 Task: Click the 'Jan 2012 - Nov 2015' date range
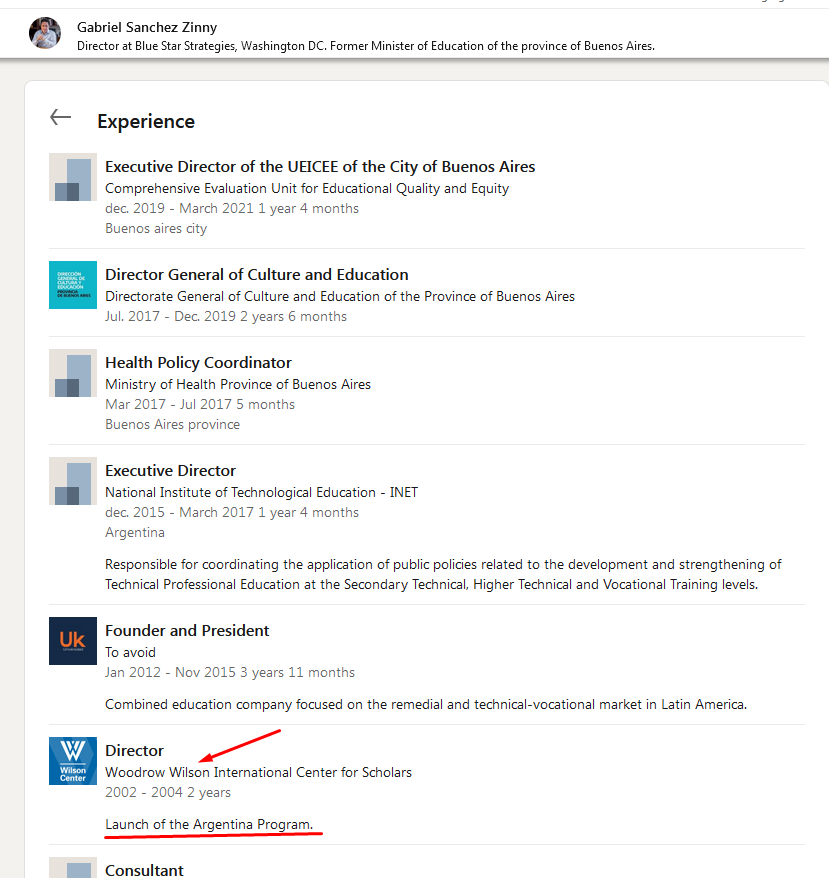[230, 672]
